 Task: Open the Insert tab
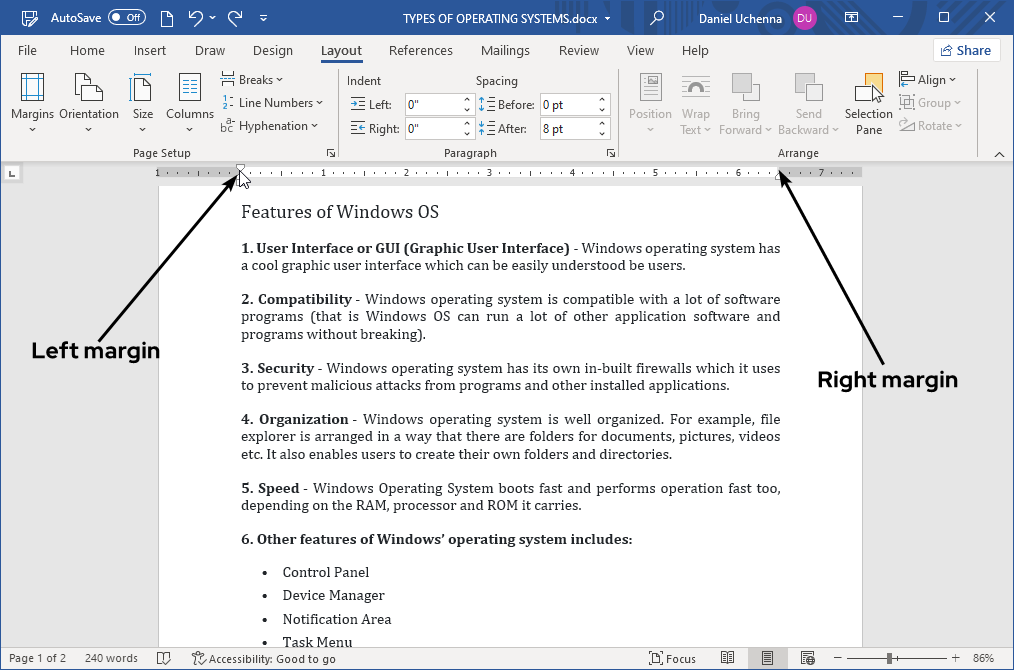(x=150, y=51)
